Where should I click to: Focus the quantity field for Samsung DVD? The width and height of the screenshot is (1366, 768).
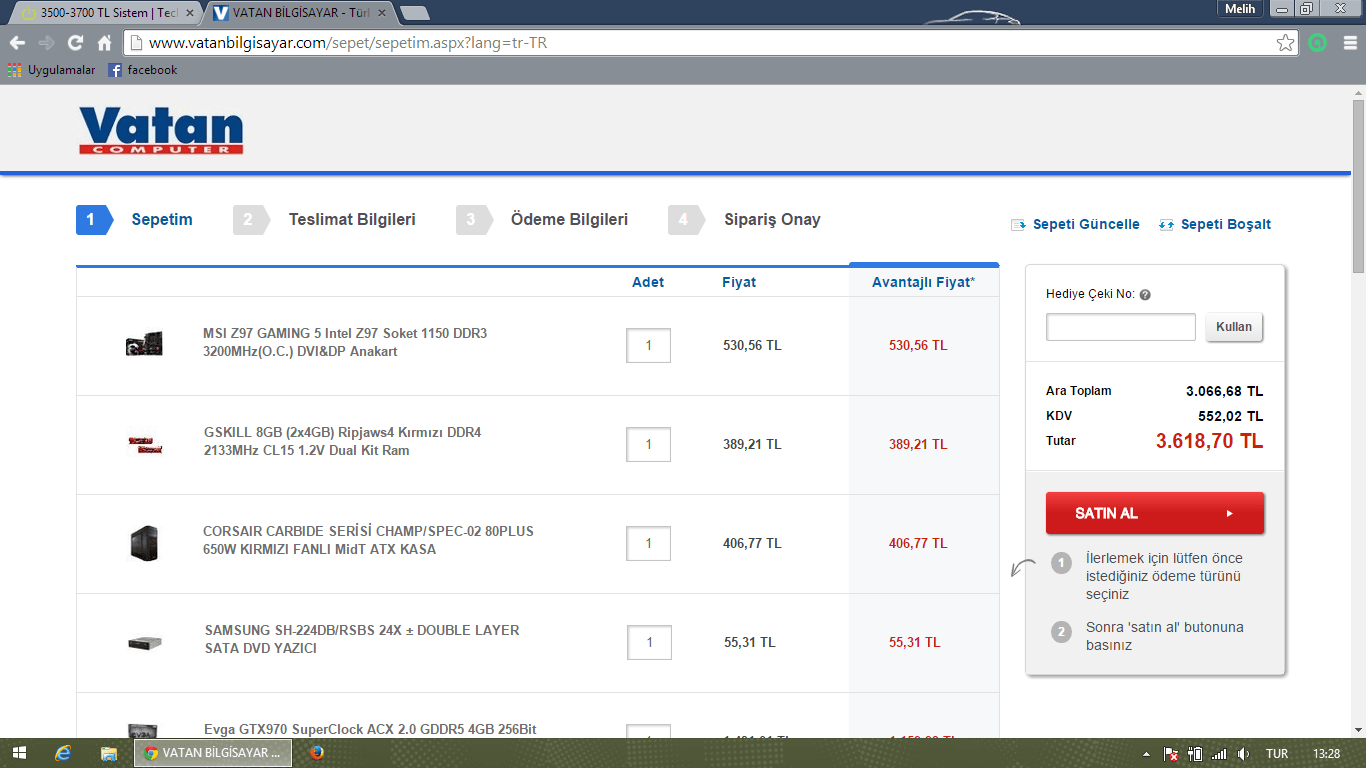click(x=649, y=642)
